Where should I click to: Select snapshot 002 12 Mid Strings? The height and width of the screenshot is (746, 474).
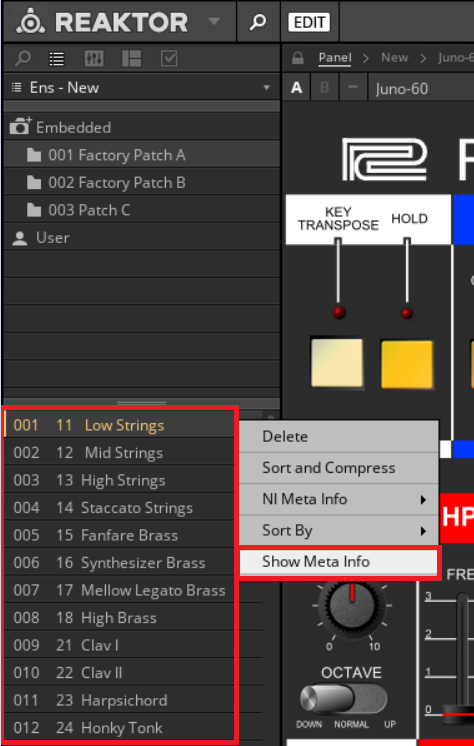pos(119,452)
